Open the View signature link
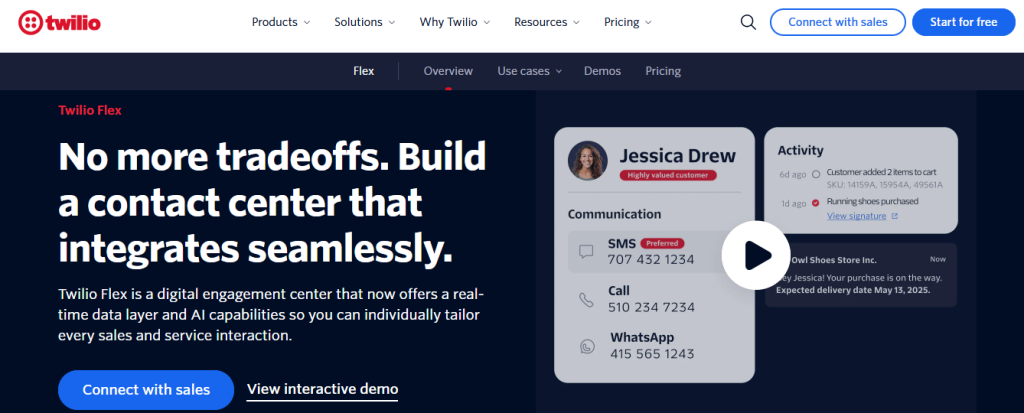Screen dimensions: 1024x413 [856, 216]
